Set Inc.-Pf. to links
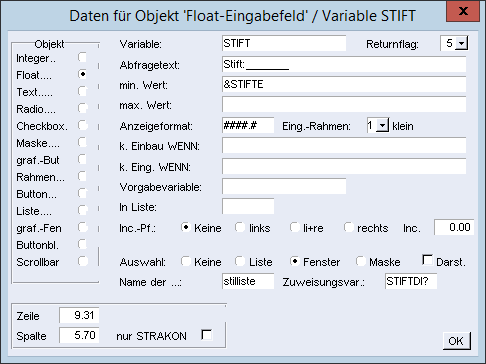486x364 pixels. pyautogui.click(x=240, y=227)
